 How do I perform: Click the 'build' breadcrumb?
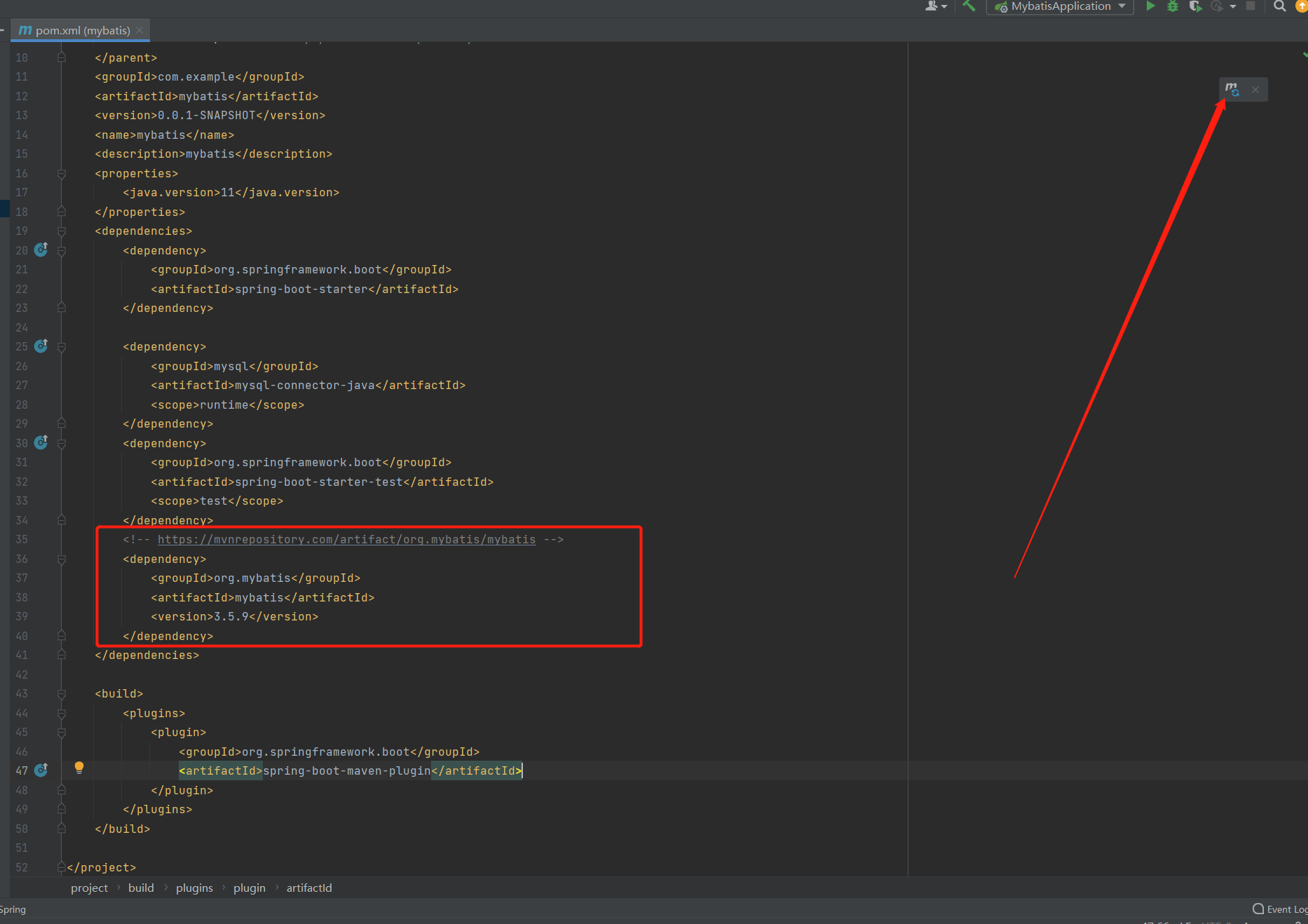click(x=141, y=888)
